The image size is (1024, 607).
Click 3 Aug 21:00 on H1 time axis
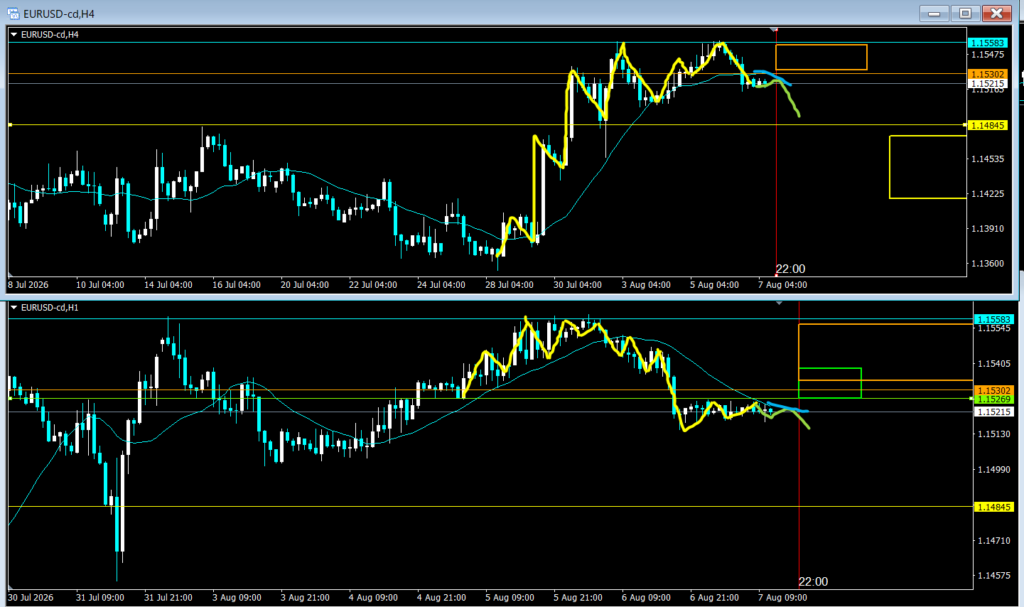[304, 597]
